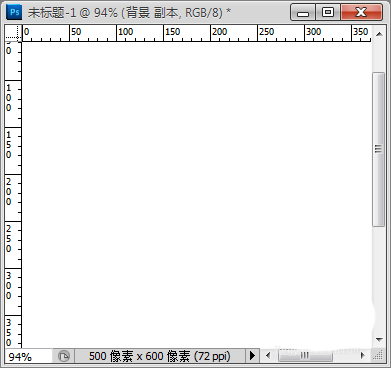Click the horizontal scrollbar right arrow

tap(363, 356)
